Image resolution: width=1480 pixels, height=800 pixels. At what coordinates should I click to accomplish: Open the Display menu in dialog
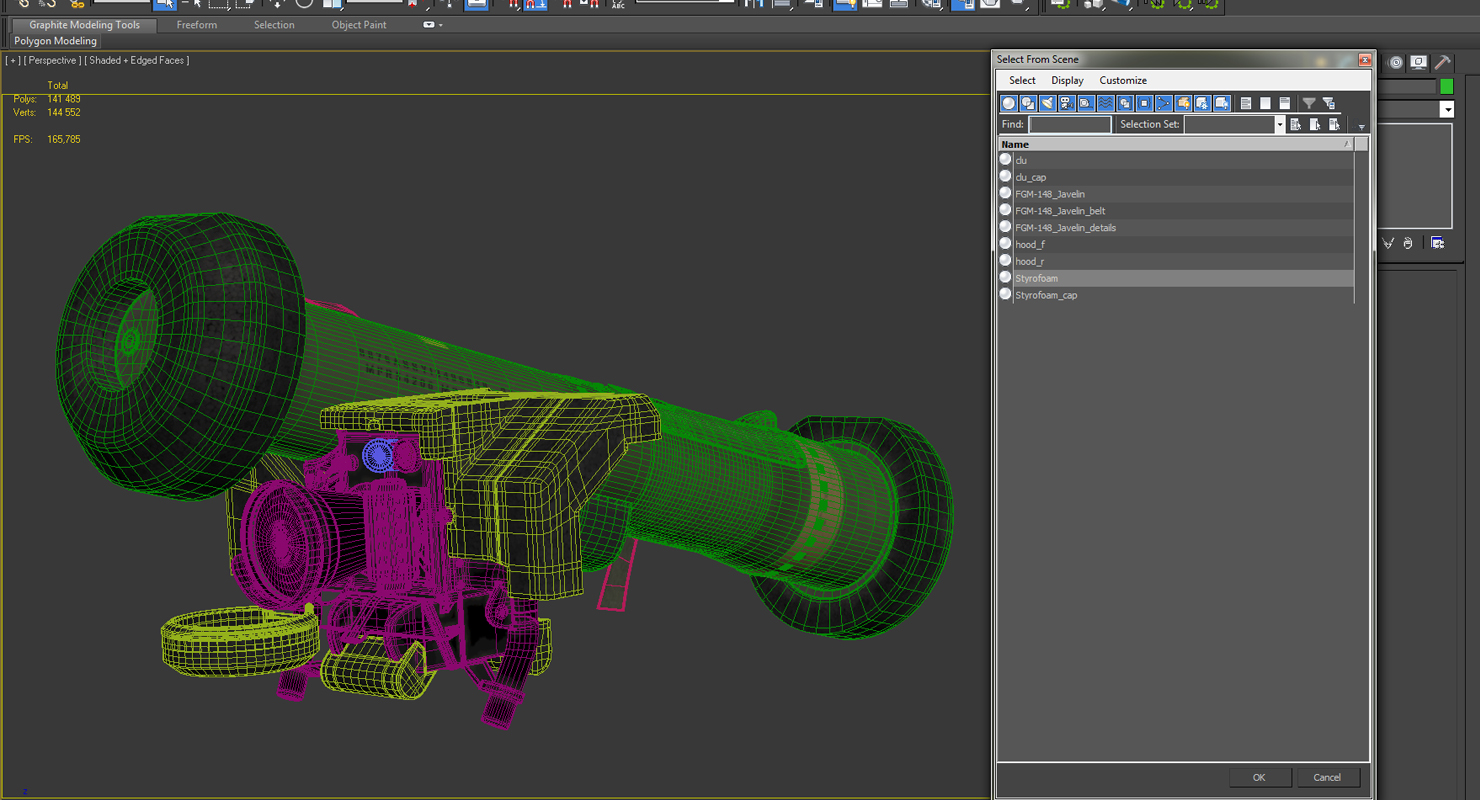click(x=1067, y=80)
